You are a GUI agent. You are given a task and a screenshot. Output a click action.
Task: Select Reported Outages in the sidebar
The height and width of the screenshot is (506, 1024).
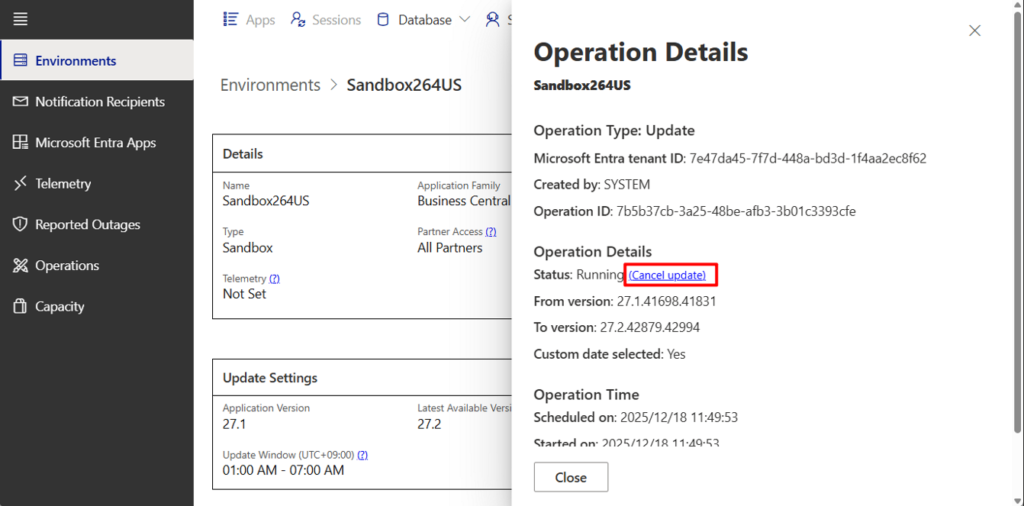pos(87,225)
